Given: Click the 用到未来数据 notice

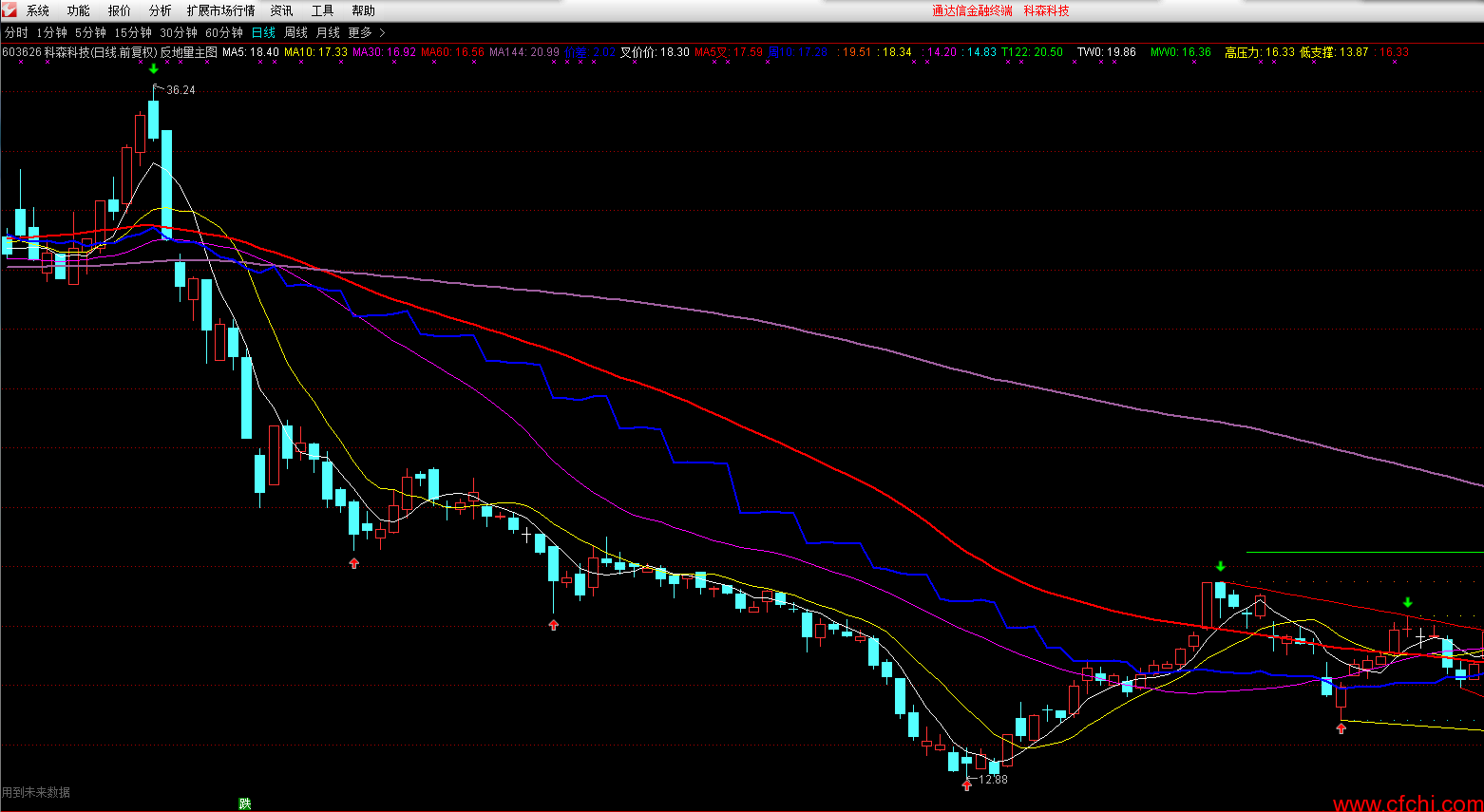Looking at the screenshot, I should pos(36,792).
